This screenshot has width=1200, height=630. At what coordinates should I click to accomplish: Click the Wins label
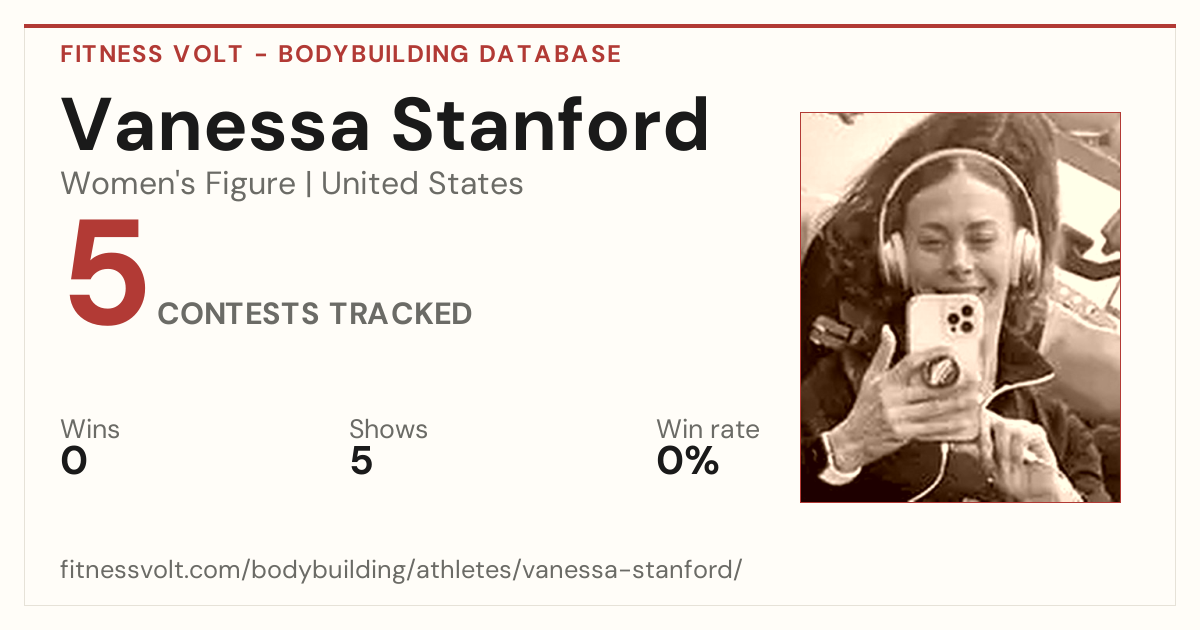point(90,429)
